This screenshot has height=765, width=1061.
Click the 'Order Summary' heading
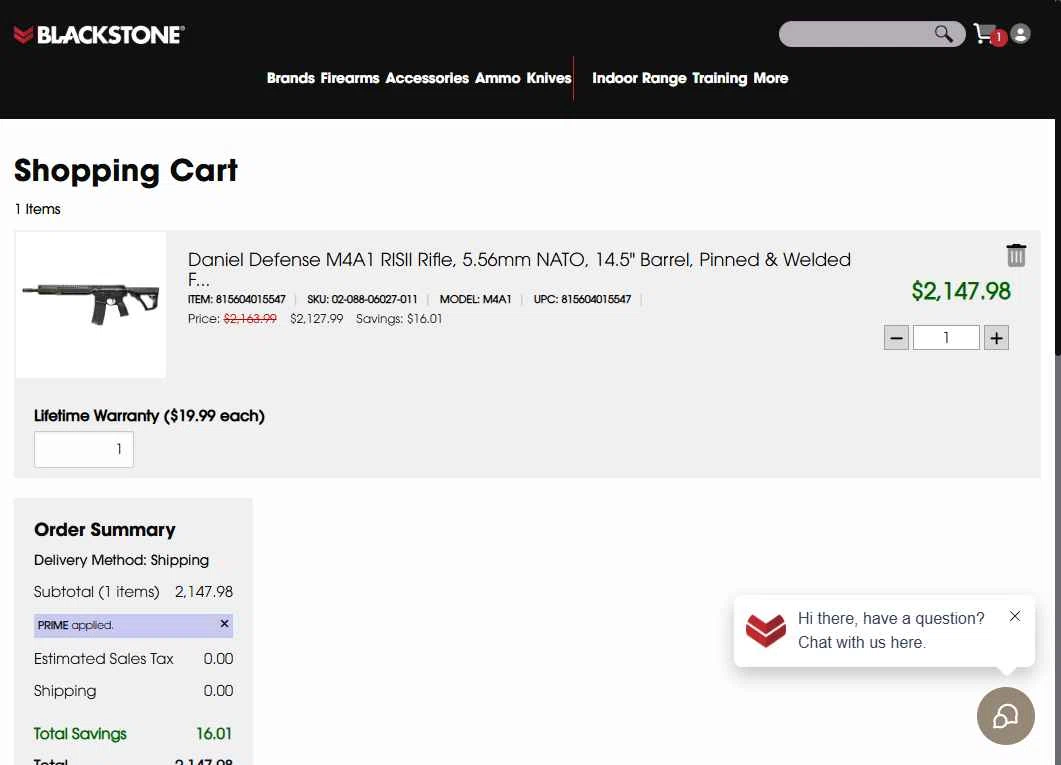(104, 530)
